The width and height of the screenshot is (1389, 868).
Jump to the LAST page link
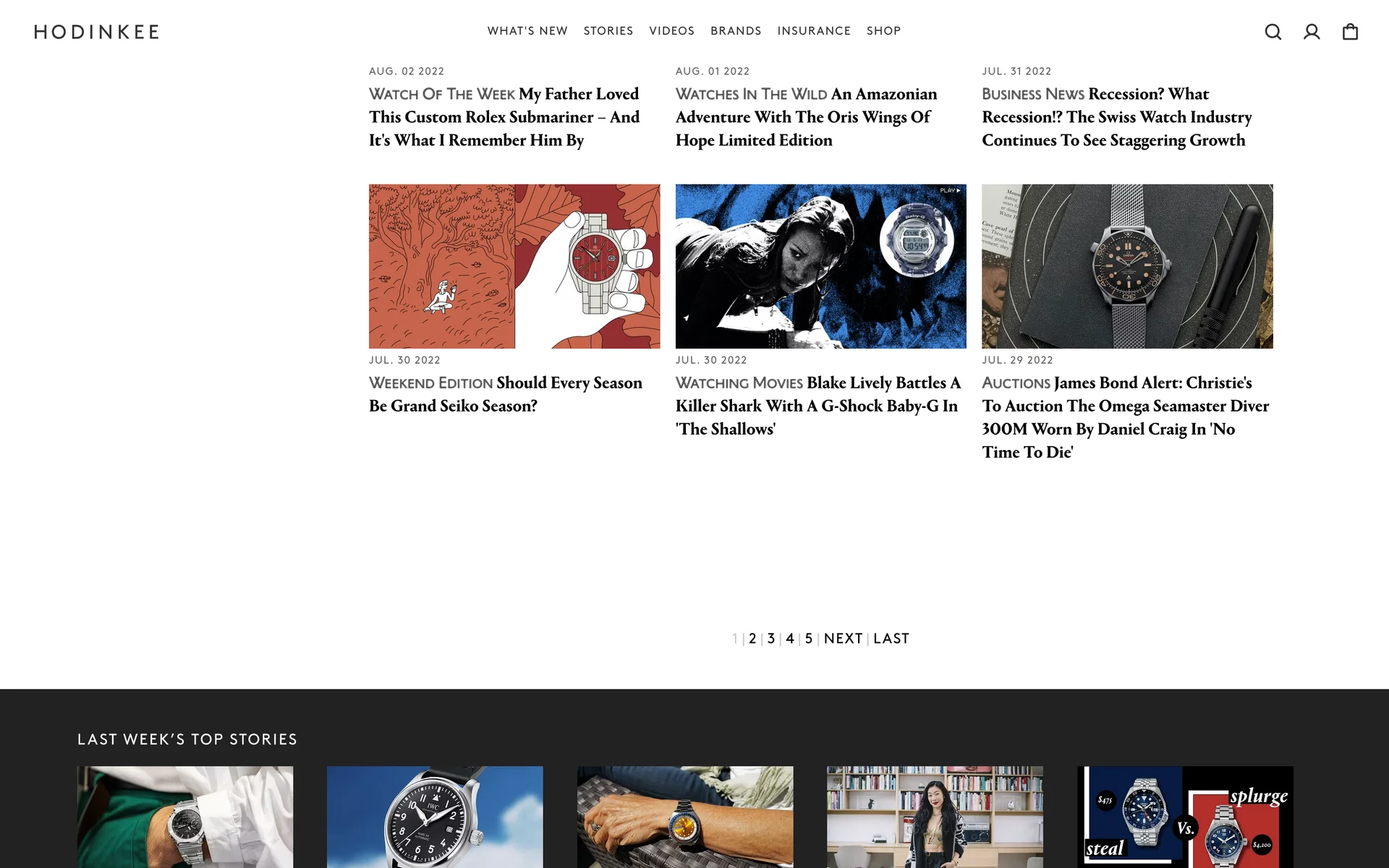coord(891,639)
